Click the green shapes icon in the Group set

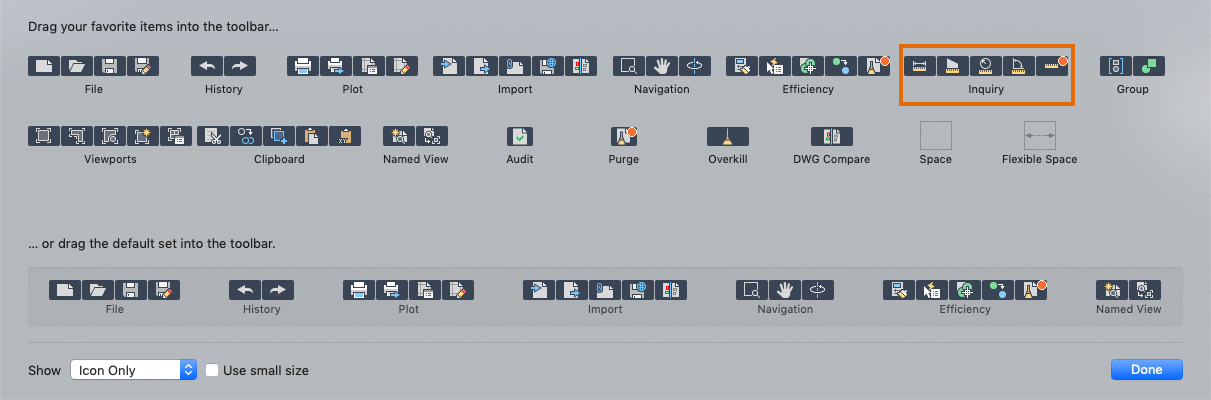click(1150, 67)
